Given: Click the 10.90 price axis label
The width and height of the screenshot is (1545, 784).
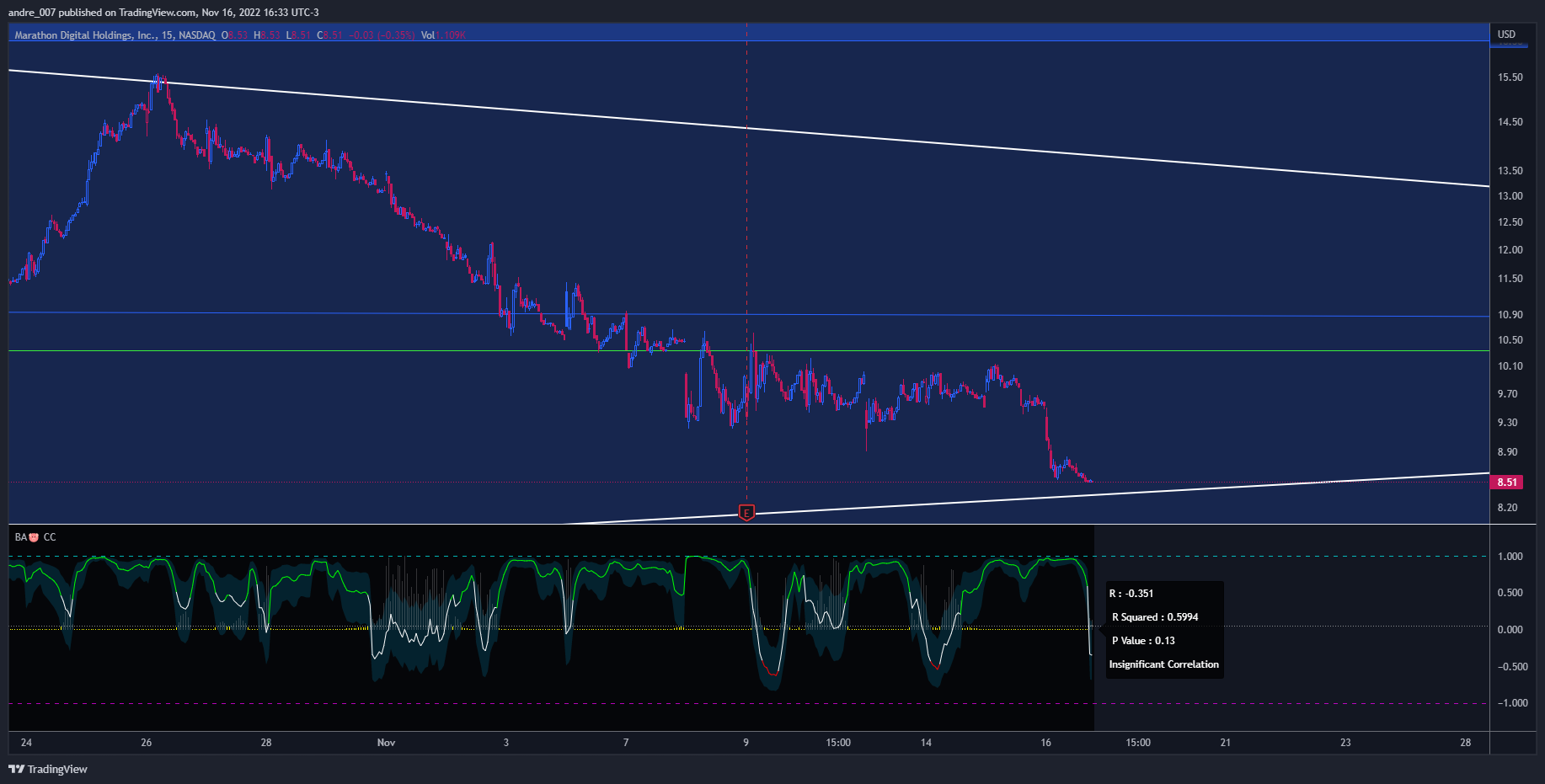Looking at the screenshot, I should 1510,315.
